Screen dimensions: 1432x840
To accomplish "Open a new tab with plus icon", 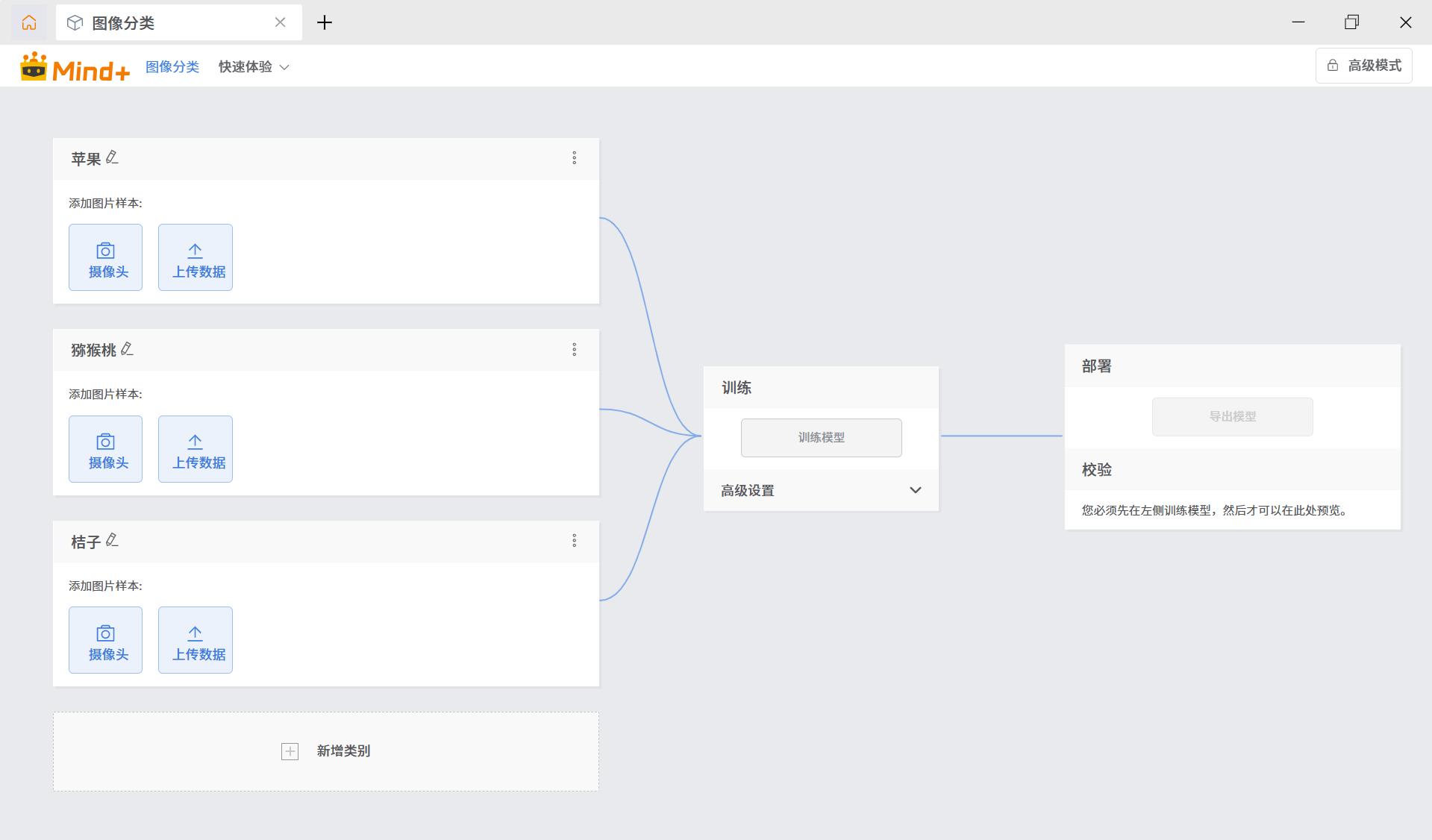I will point(324,22).
